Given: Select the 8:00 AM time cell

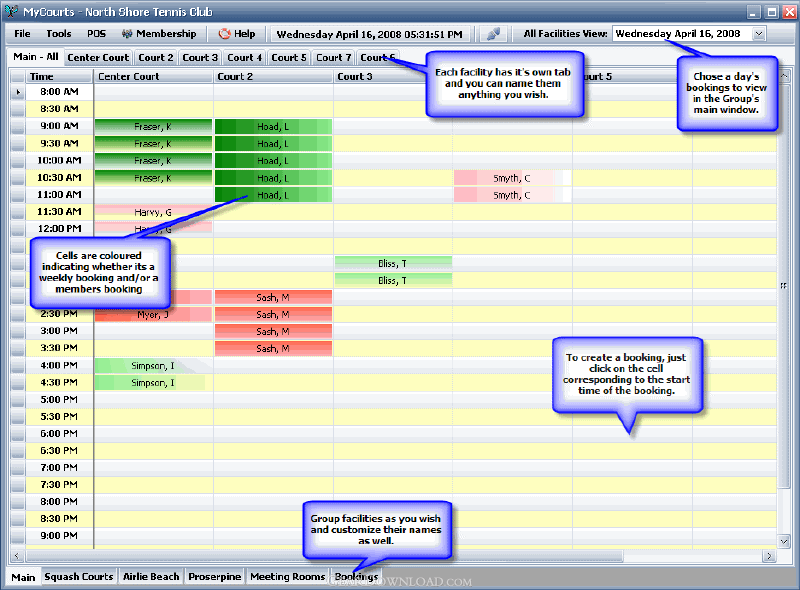Looking at the screenshot, I should point(59,92).
